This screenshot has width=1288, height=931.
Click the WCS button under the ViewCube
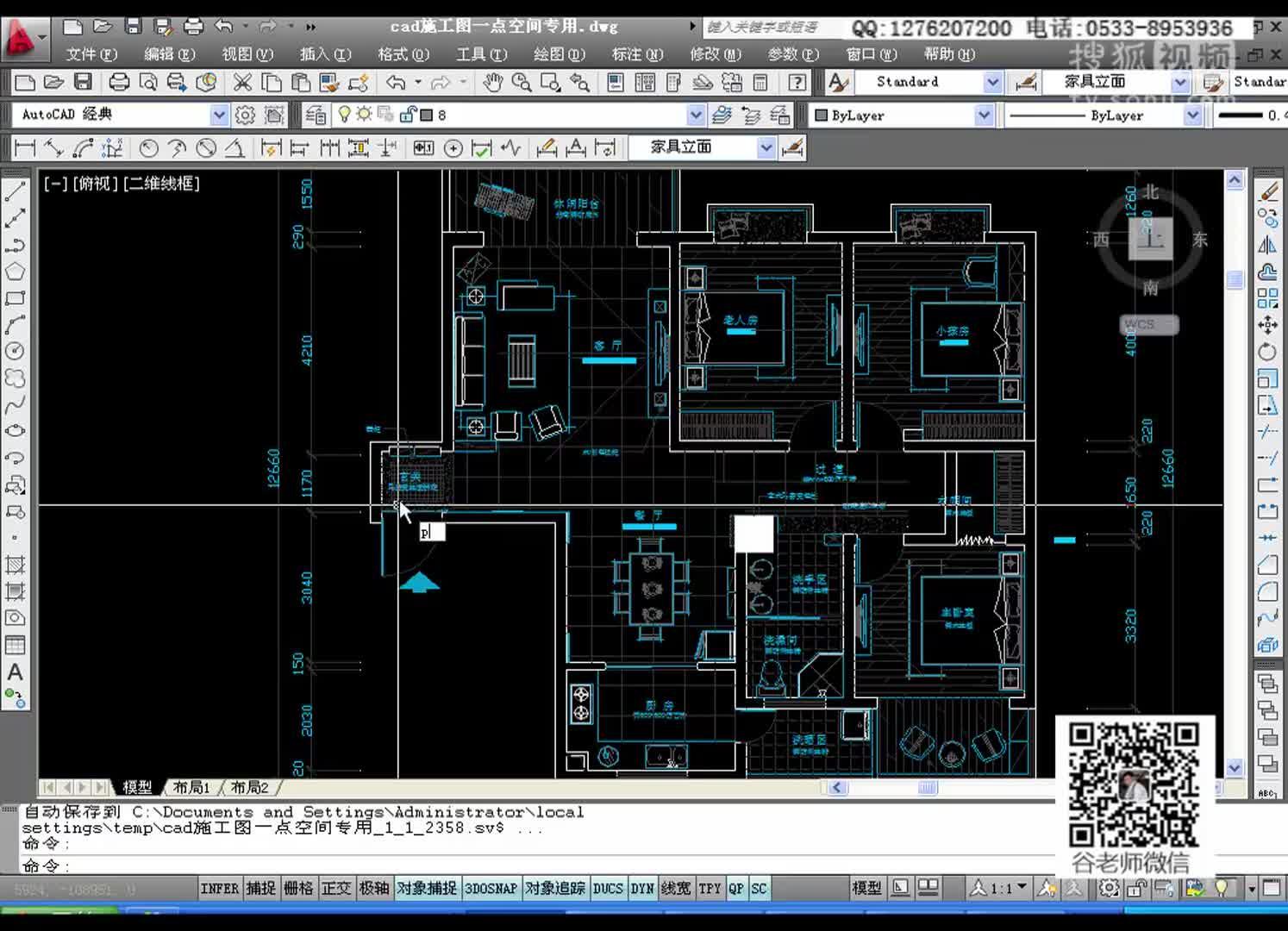1149,324
